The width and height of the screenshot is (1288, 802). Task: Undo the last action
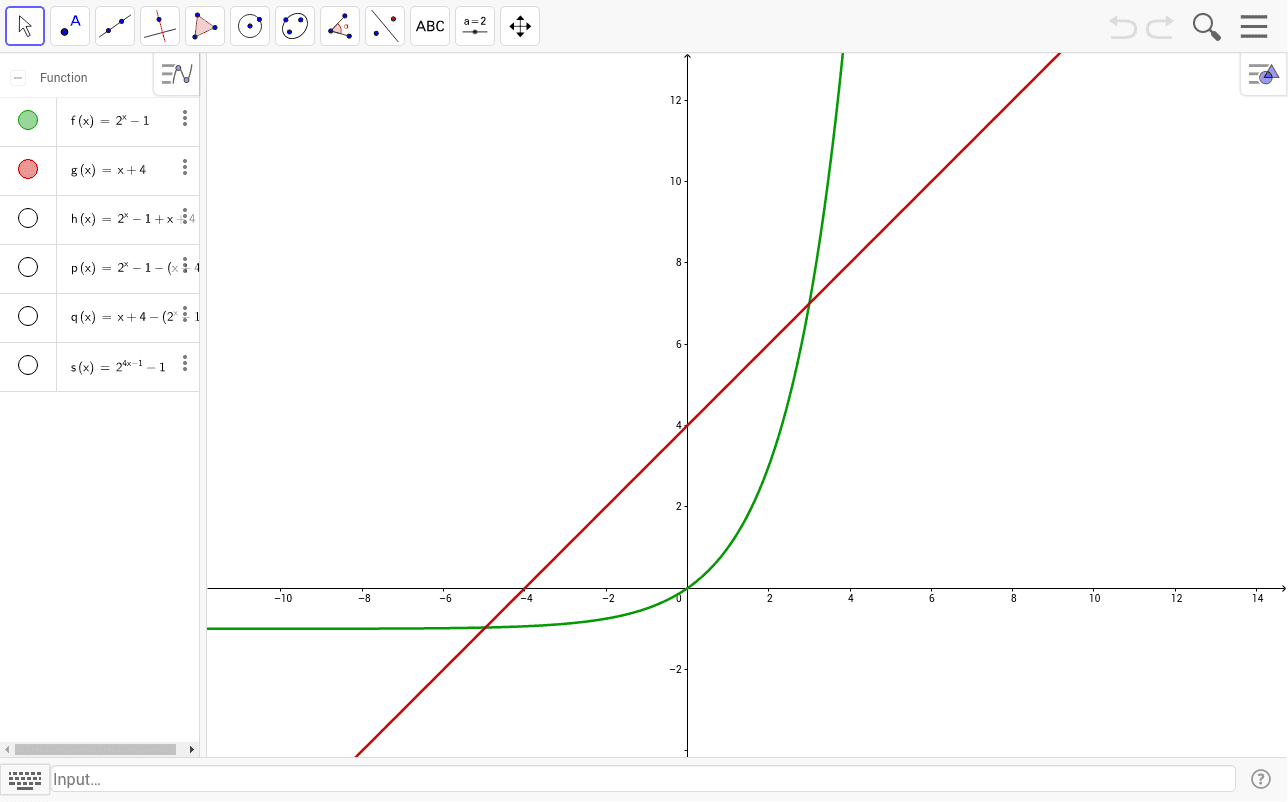[1123, 27]
